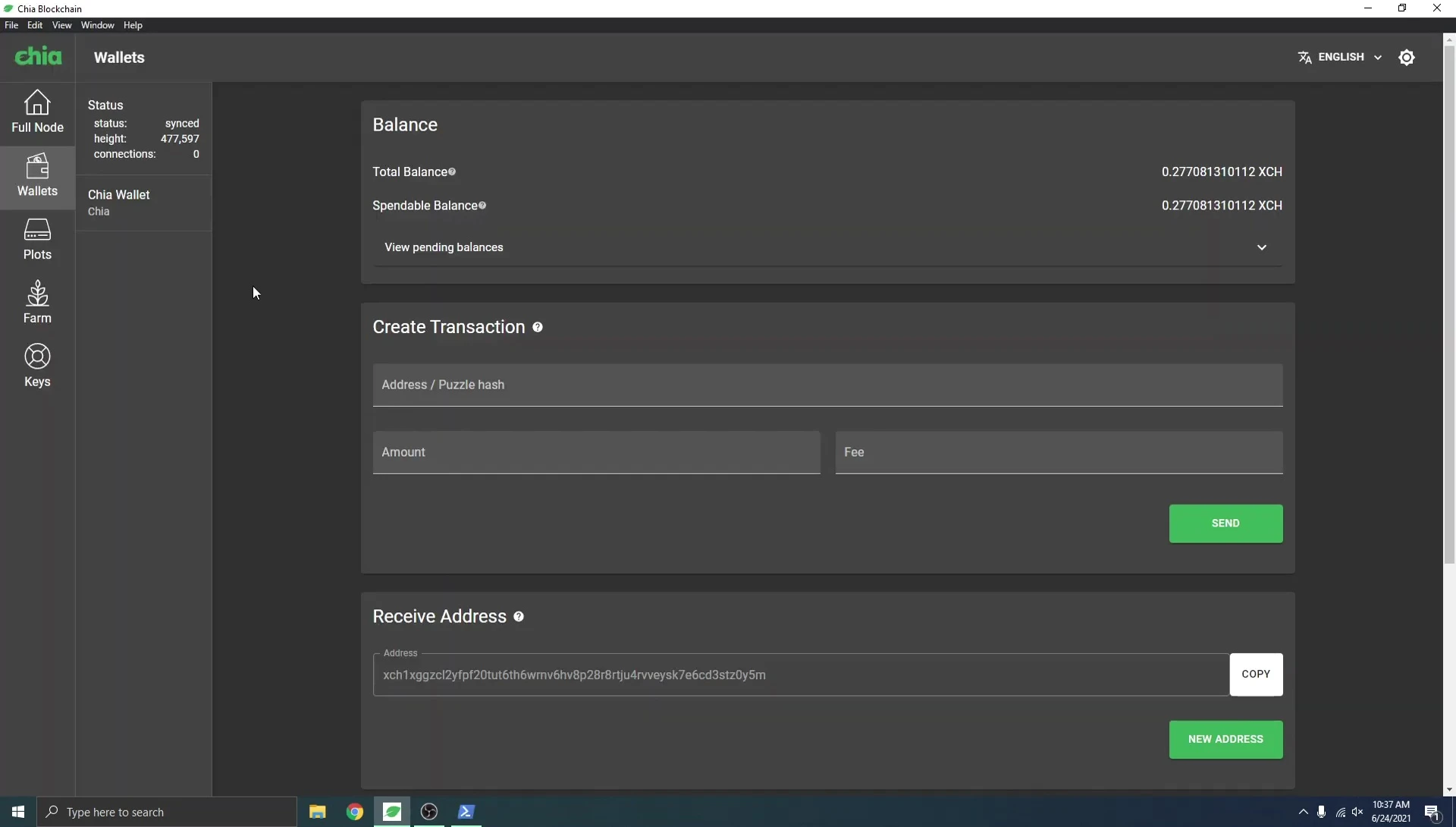The height and width of the screenshot is (827, 1456).
Task: Open the notifications action center
Action: click(1432, 812)
